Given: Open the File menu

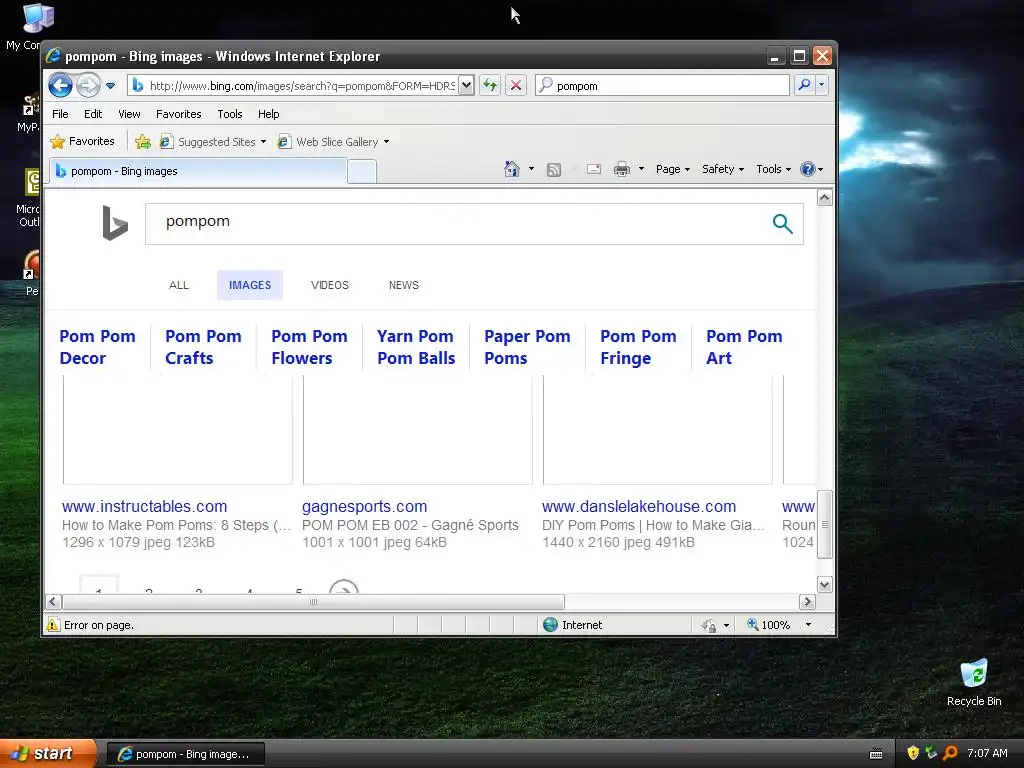Looking at the screenshot, I should point(60,114).
